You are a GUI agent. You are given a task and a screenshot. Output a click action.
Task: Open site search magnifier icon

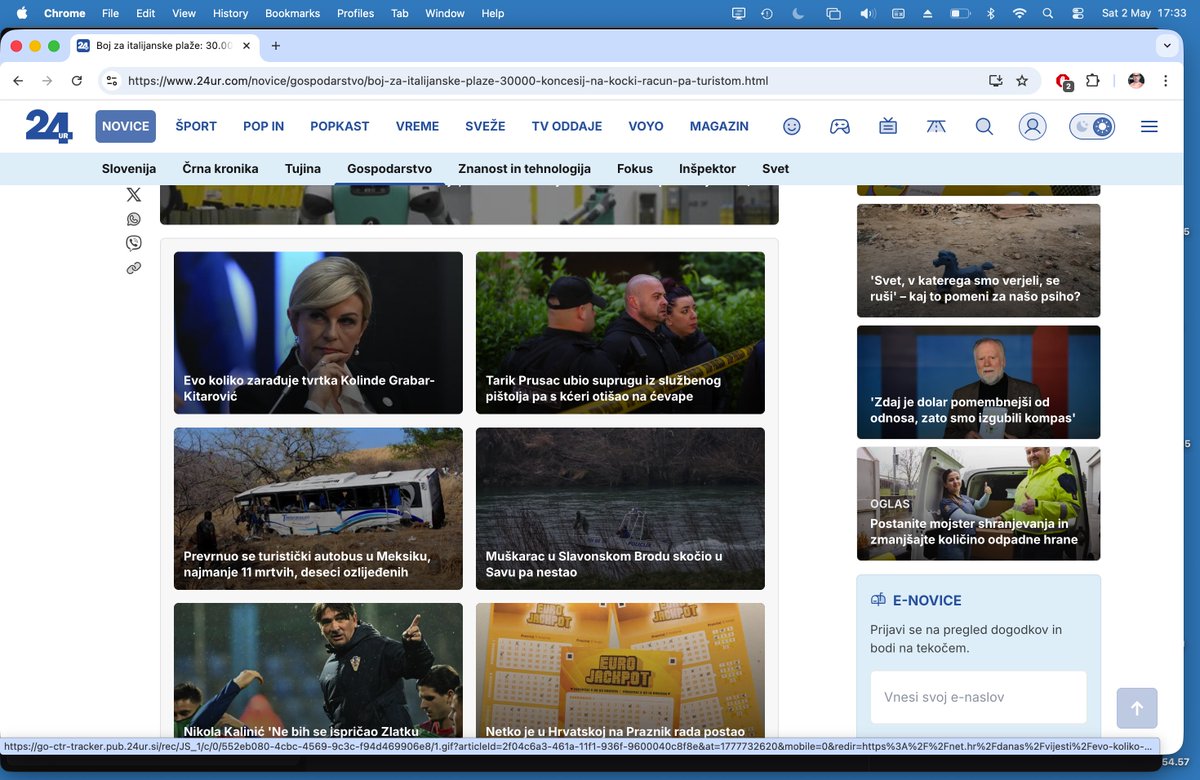(x=984, y=126)
